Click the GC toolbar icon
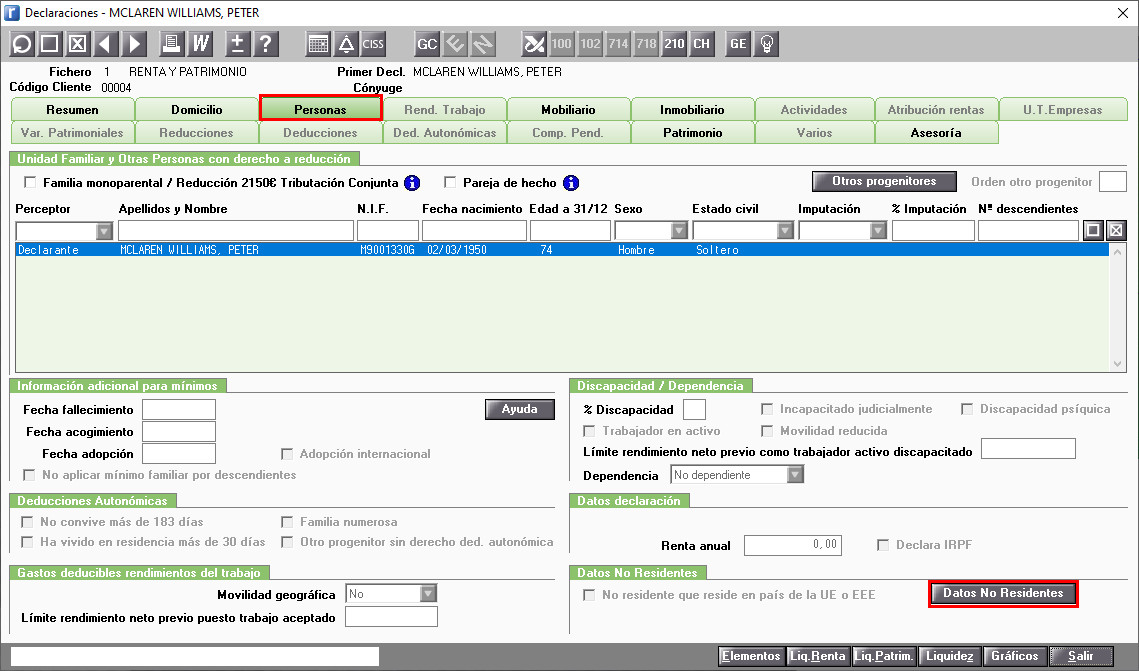This screenshot has height=671, width=1139. (427, 44)
